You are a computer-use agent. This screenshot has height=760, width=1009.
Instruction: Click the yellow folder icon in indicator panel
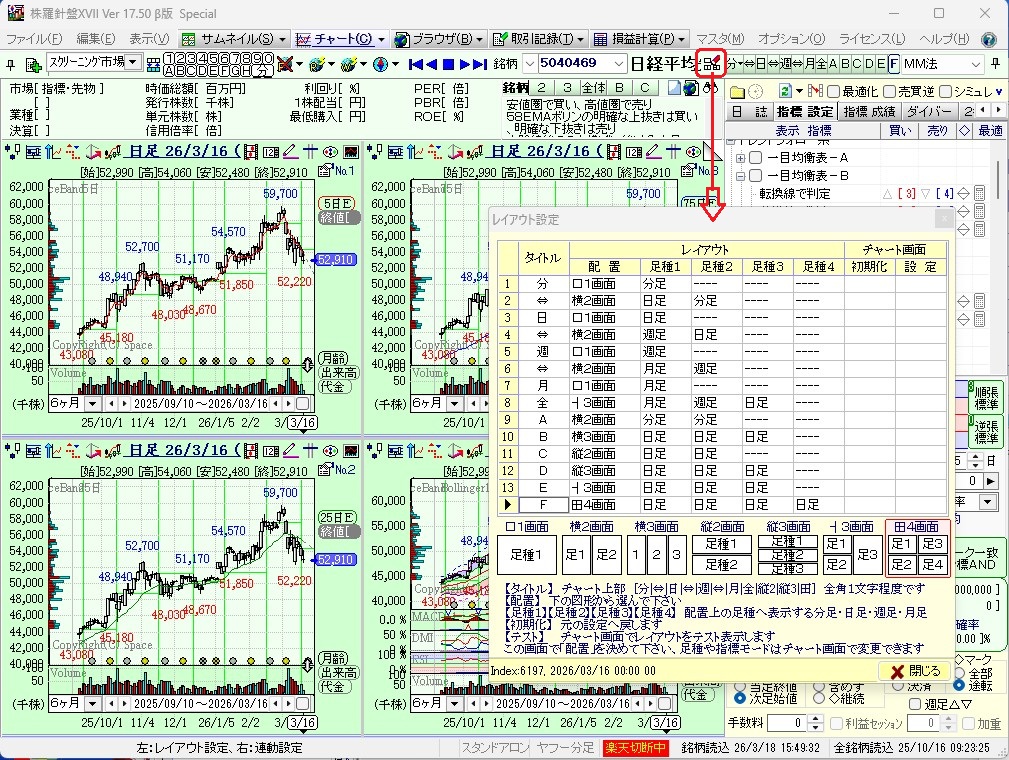(737, 91)
